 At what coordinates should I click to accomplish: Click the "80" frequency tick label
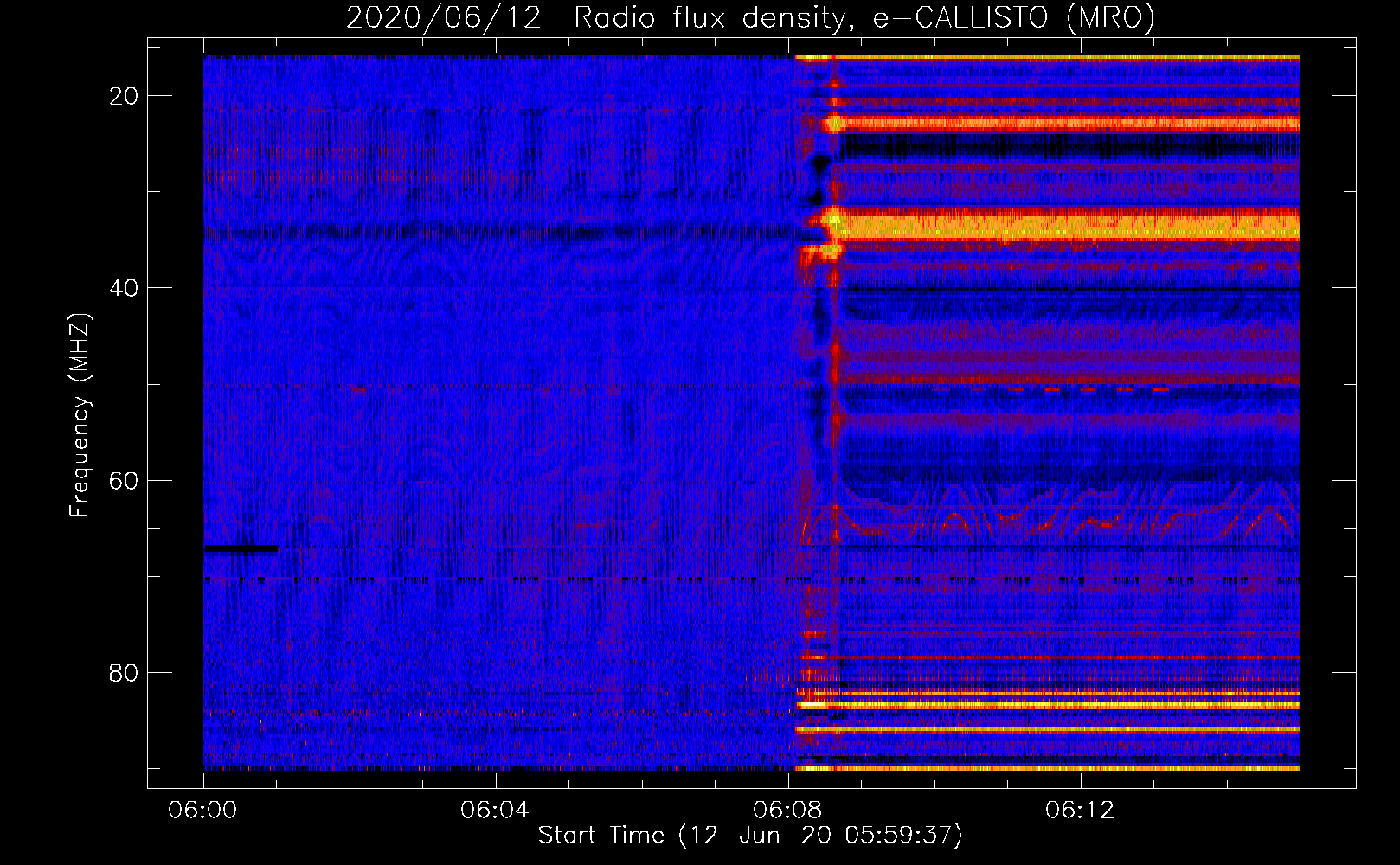point(125,672)
